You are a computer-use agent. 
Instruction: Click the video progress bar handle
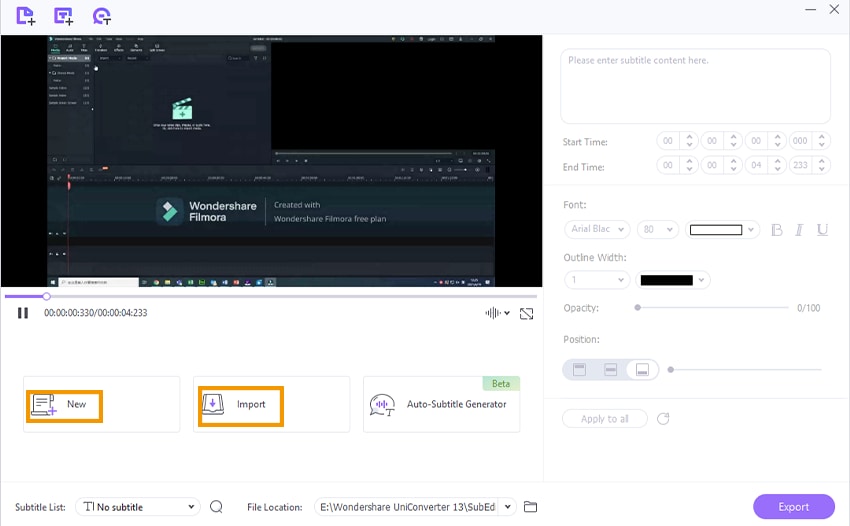point(47,296)
